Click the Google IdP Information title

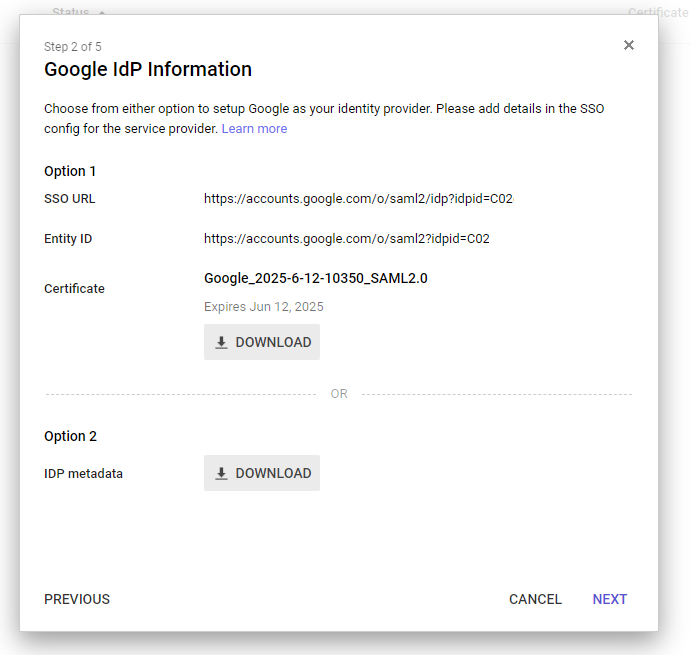[148, 70]
